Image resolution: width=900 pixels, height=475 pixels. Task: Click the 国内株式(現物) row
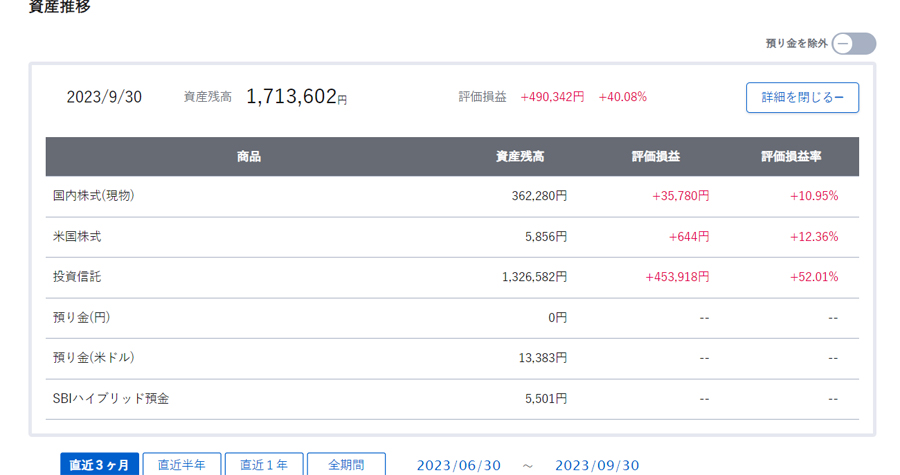(452, 196)
